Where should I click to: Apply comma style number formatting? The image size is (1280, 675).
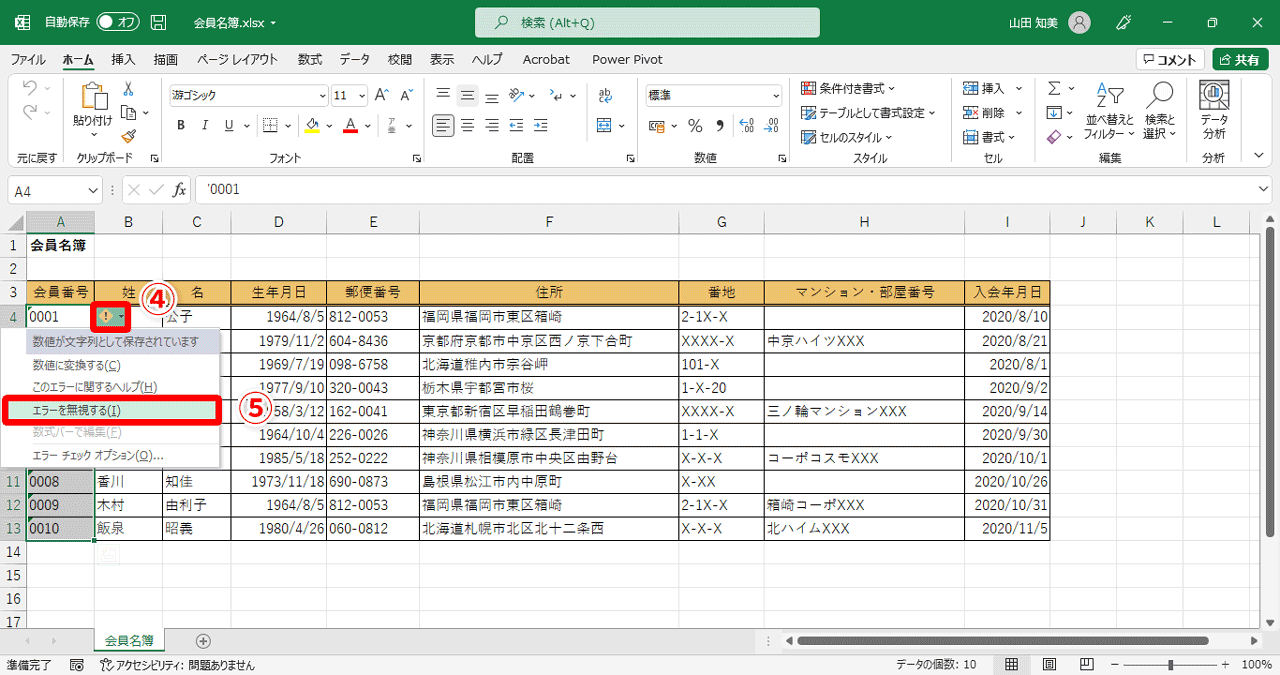pyautogui.click(x=719, y=125)
